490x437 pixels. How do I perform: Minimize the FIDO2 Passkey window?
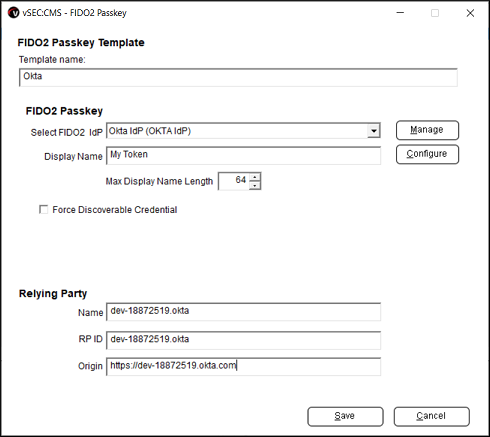pos(400,13)
